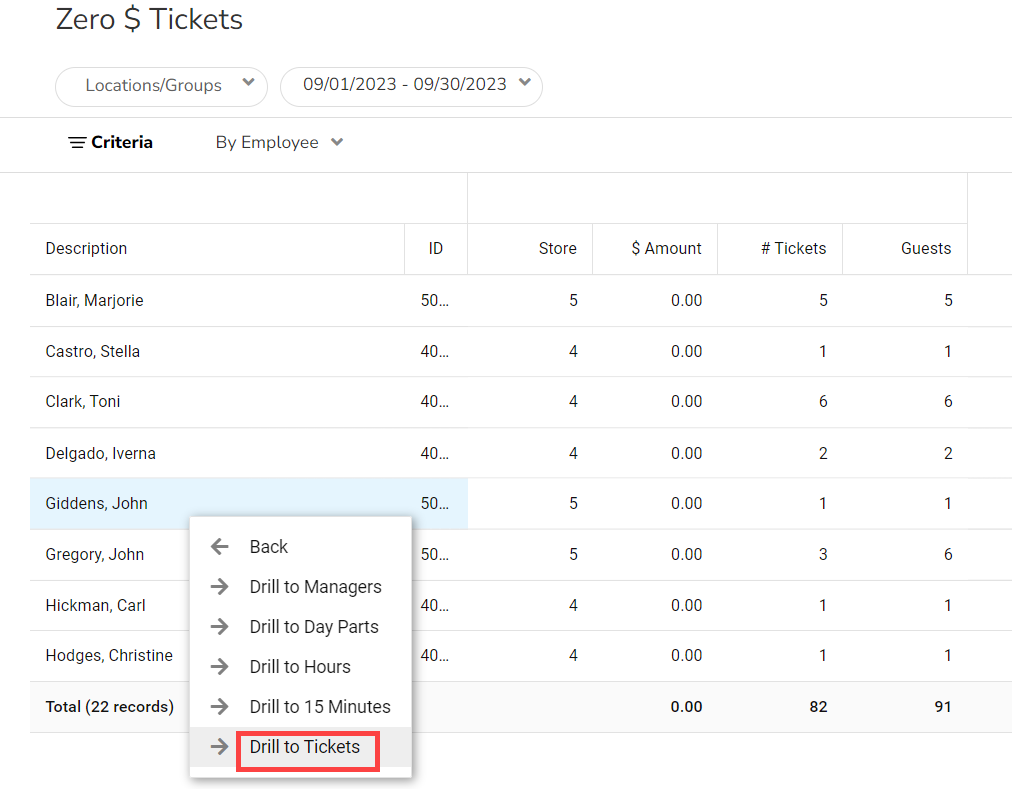Choose Drill to 15 Minutes option
The height and width of the screenshot is (789, 1012).
pos(320,707)
